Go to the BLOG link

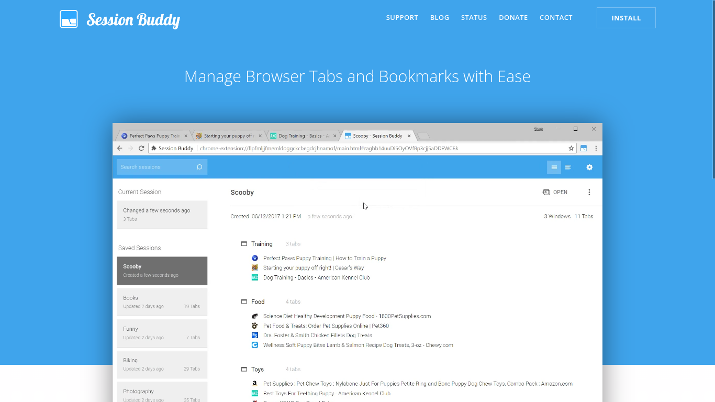440,18
